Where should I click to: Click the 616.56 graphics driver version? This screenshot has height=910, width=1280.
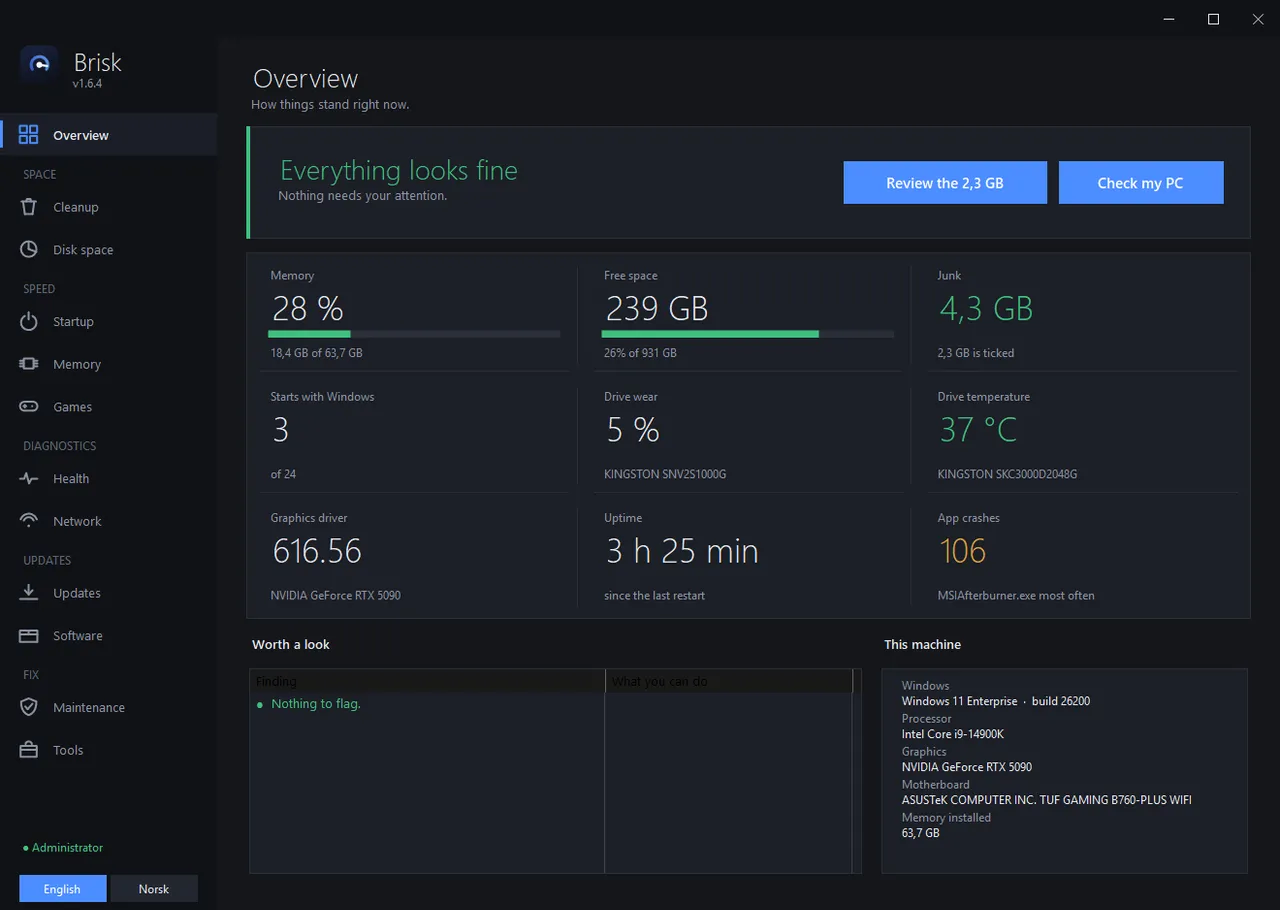tap(317, 551)
